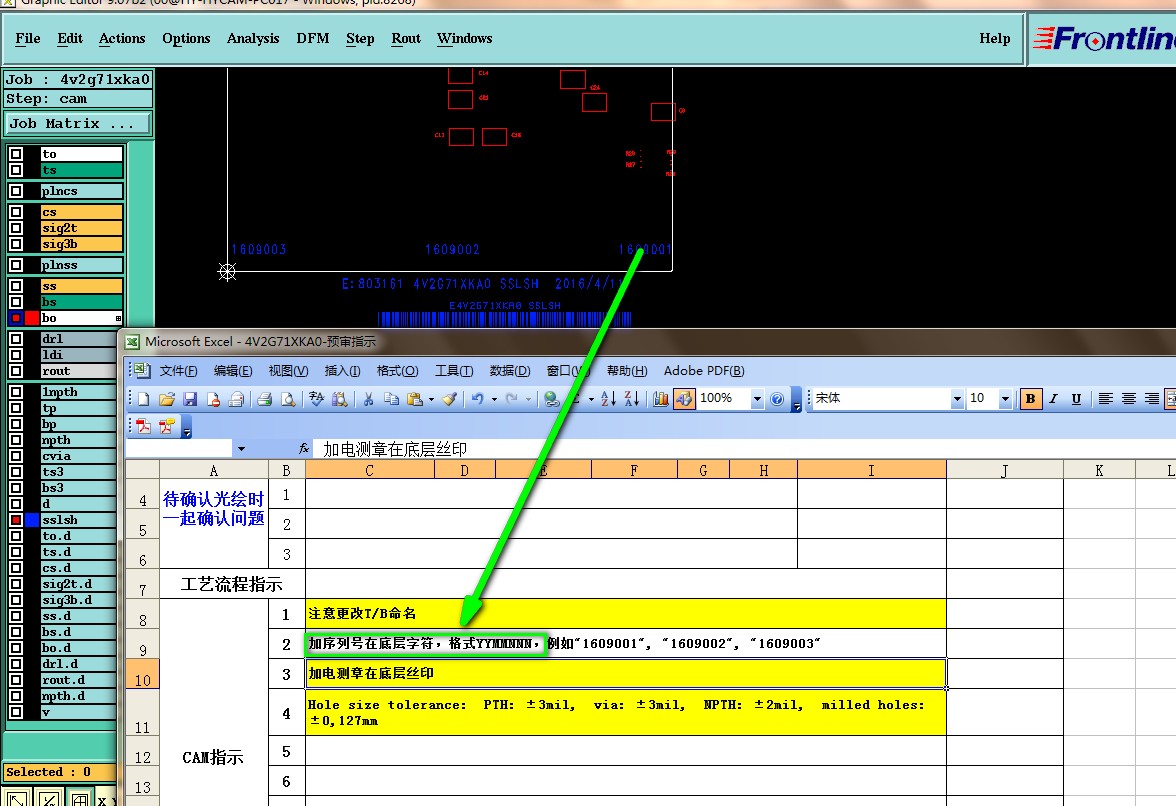Click the Align Left icon
The width and height of the screenshot is (1176, 806).
point(1106,399)
